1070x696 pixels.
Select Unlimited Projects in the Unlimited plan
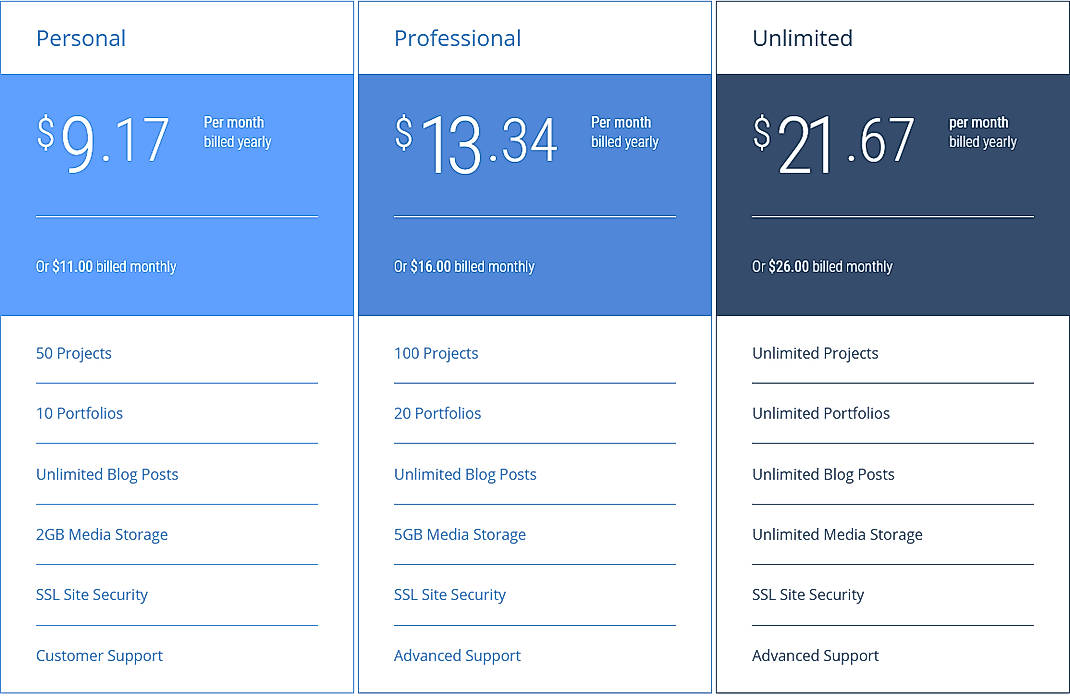point(815,353)
